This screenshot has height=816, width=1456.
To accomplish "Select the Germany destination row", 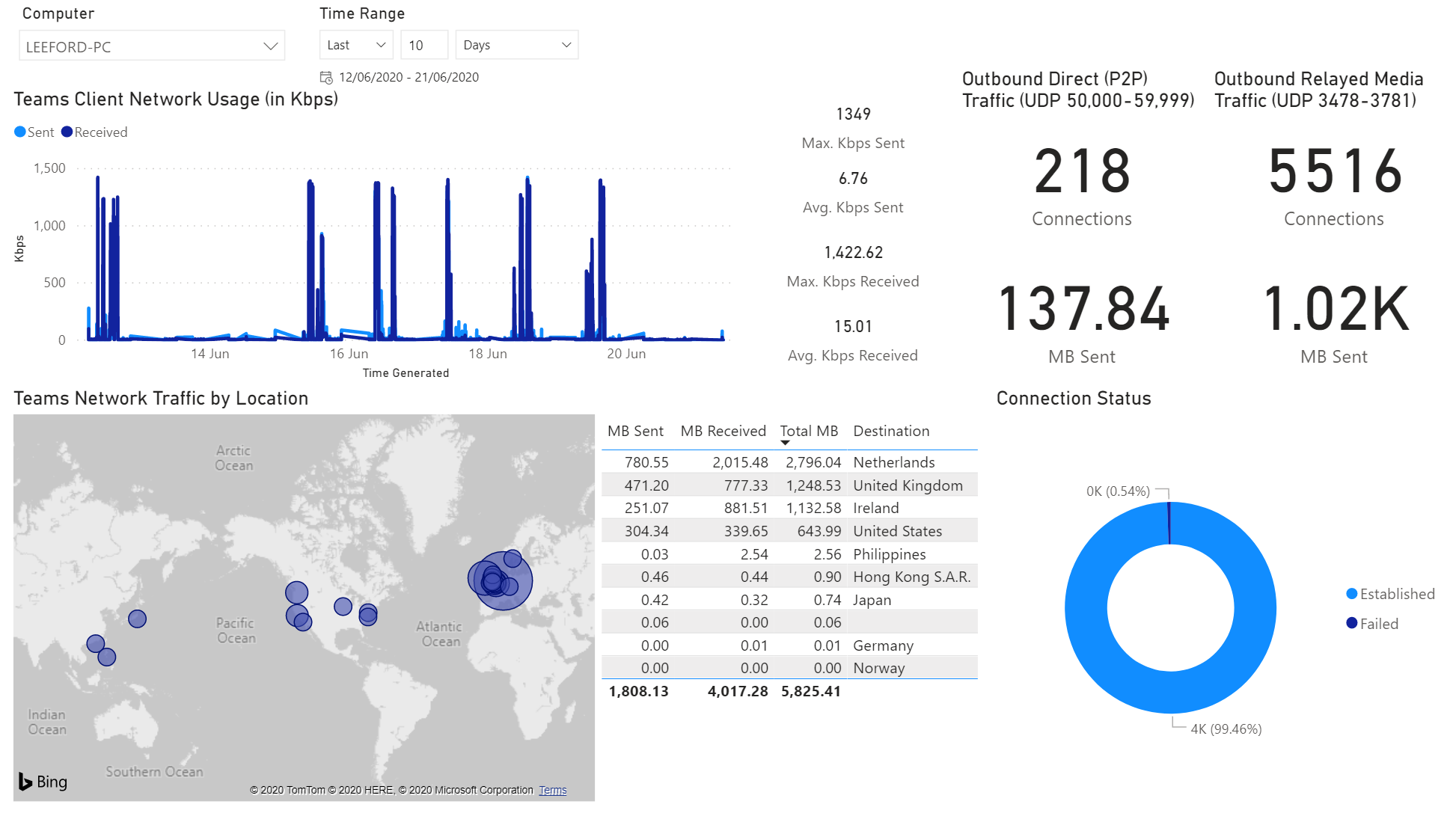I will click(789, 645).
